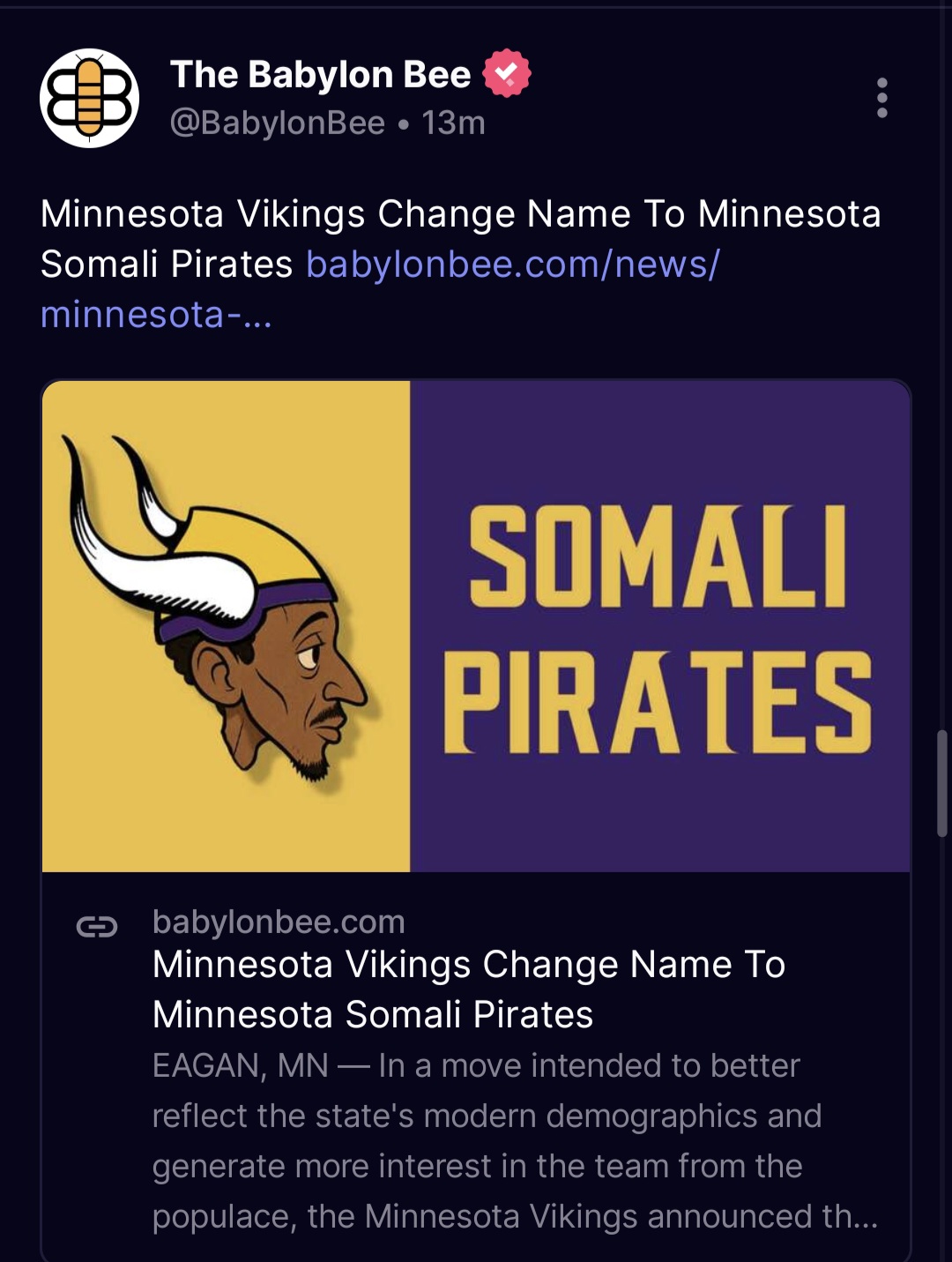Click the verified badge beside Babylon Bee
Screen dimensions: 952x1262
click(x=507, y=73)
